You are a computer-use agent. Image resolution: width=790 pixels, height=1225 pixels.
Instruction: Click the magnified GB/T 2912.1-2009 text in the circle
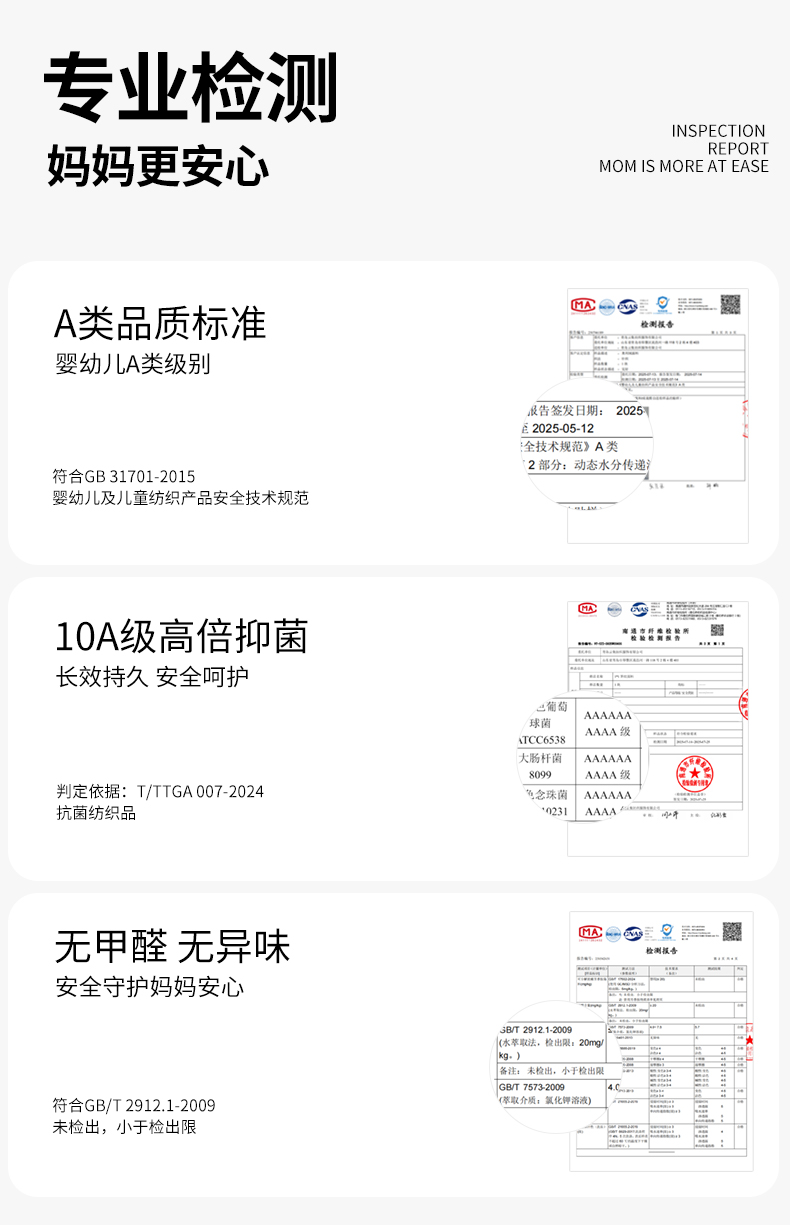pyautogui.click(x=536, y=1028)
